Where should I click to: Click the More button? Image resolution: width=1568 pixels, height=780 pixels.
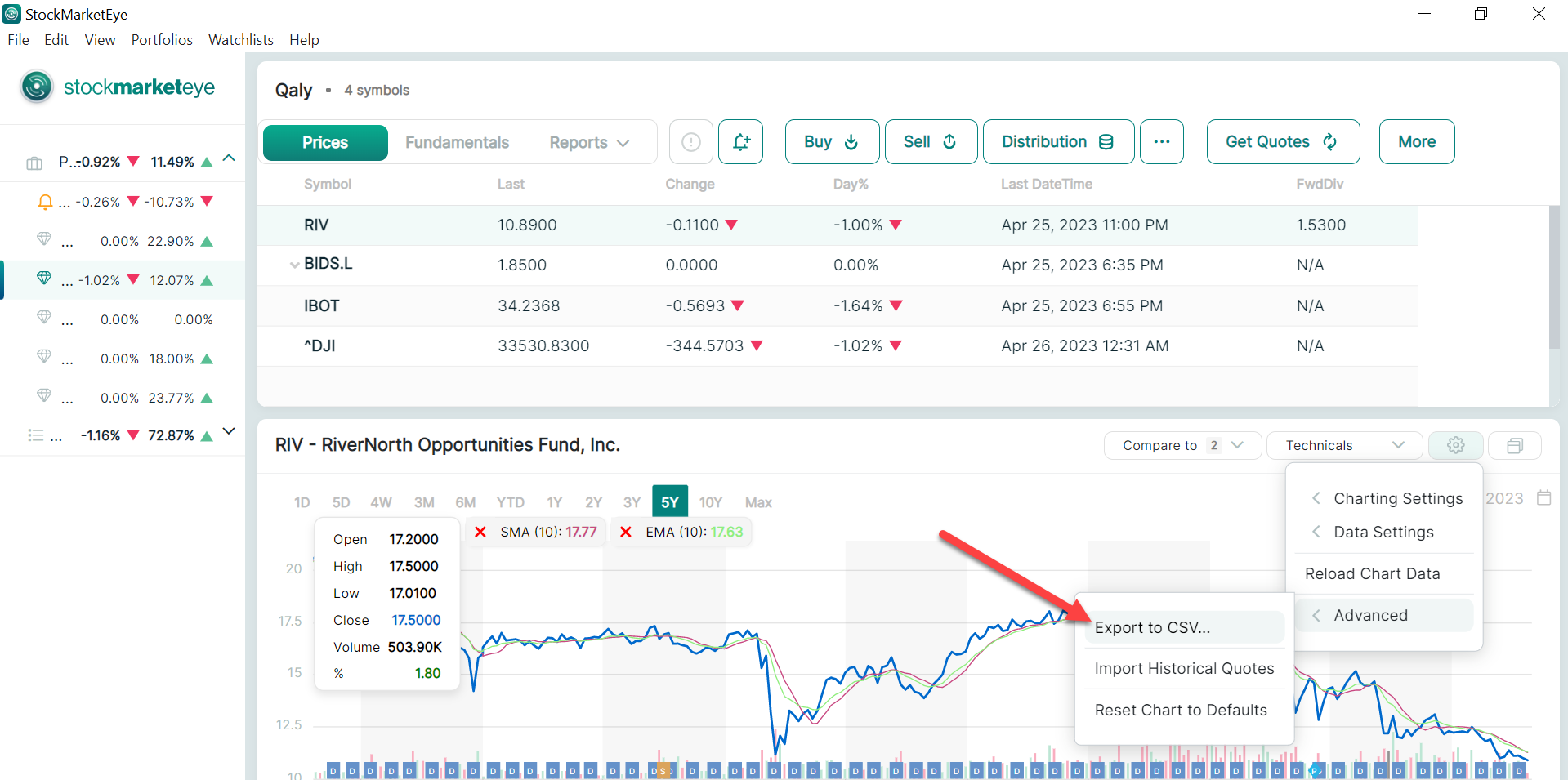point(1417,142)
